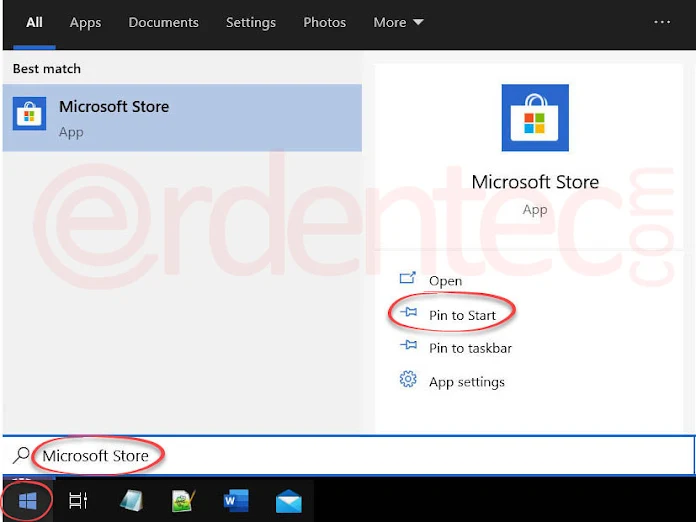This screenshot has height=522, width=696.
Task: Choose Pin to taskbar
Action: pos(456,348)
